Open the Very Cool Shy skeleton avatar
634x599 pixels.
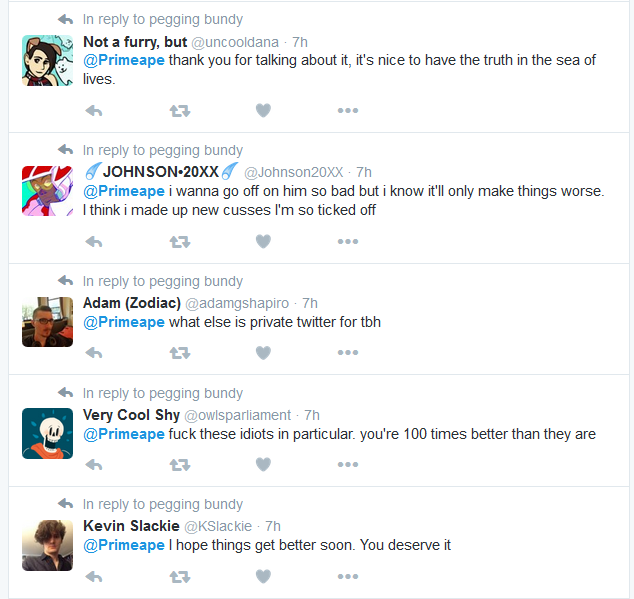click(47, 433)
